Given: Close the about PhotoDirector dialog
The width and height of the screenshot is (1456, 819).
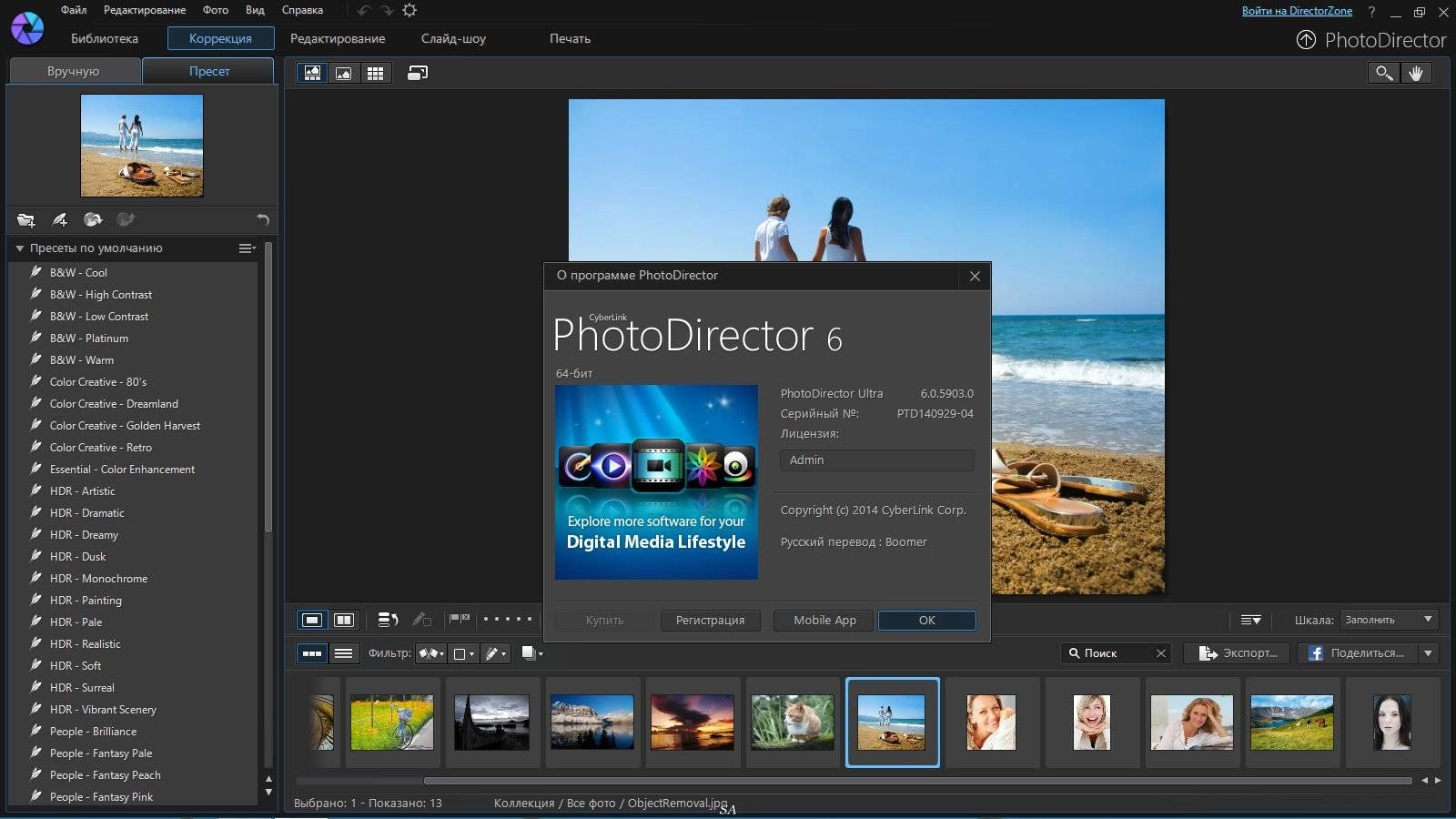Looking at the screenshot, I should click(x=975, y=276).
